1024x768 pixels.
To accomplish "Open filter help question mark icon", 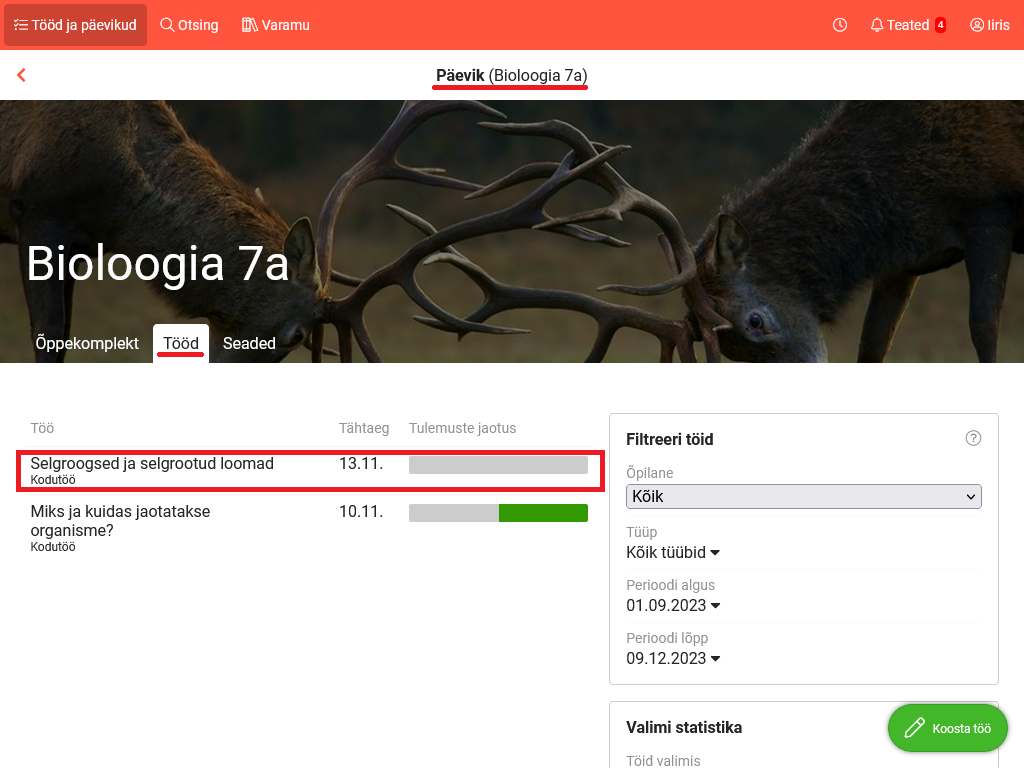I will (x=973, y=438).
